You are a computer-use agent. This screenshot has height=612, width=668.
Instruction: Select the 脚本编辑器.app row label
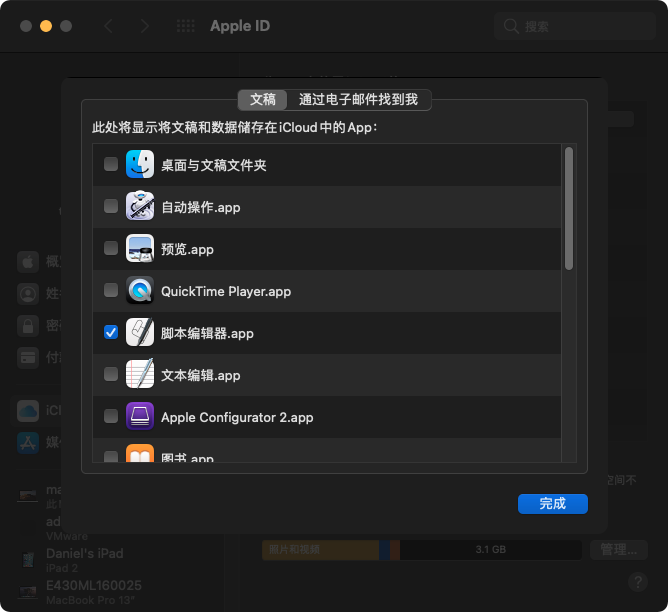coord(207,333)
